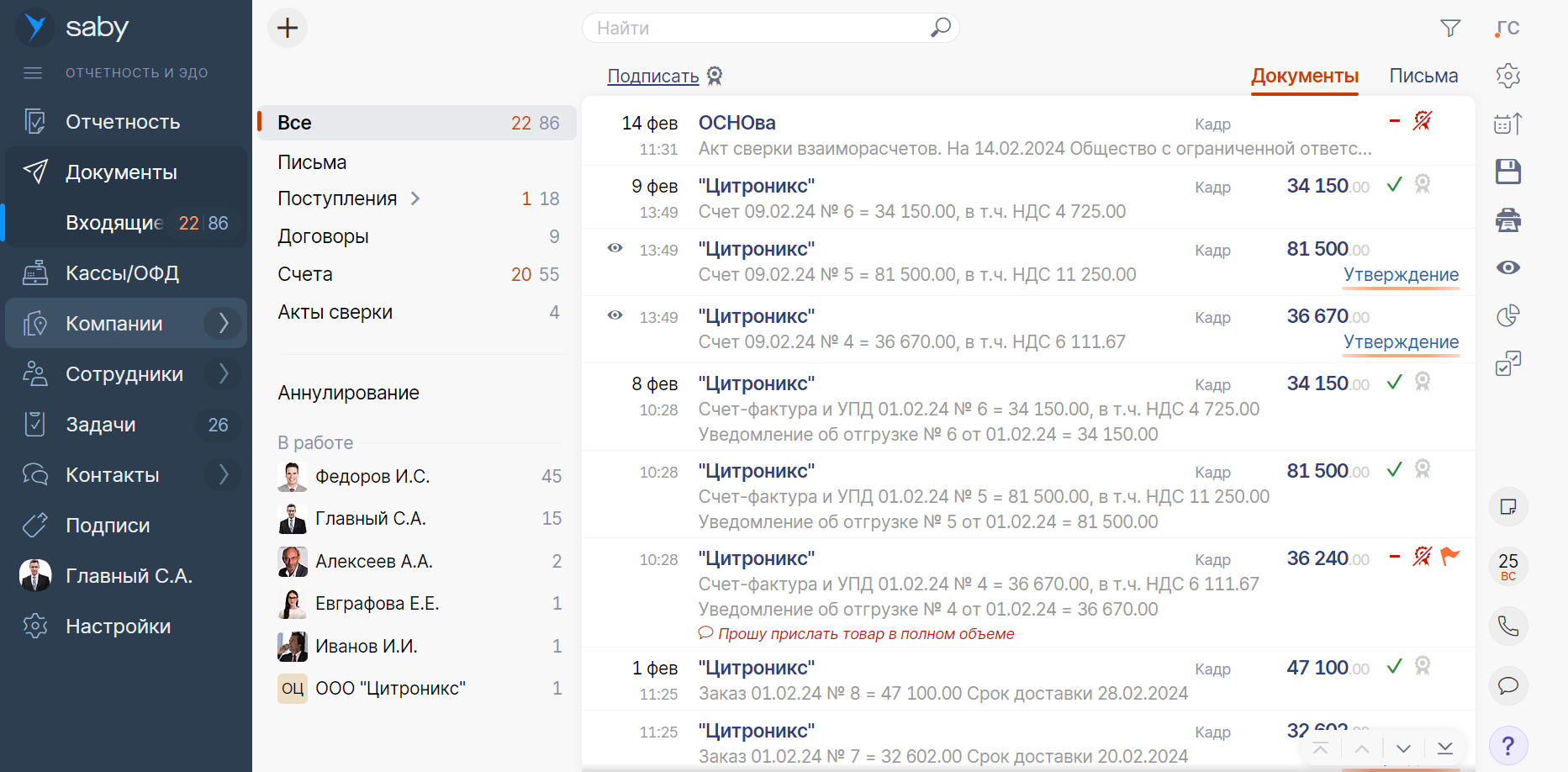Click the help question mark button
1568x772 pixels.
point(1507,745)
